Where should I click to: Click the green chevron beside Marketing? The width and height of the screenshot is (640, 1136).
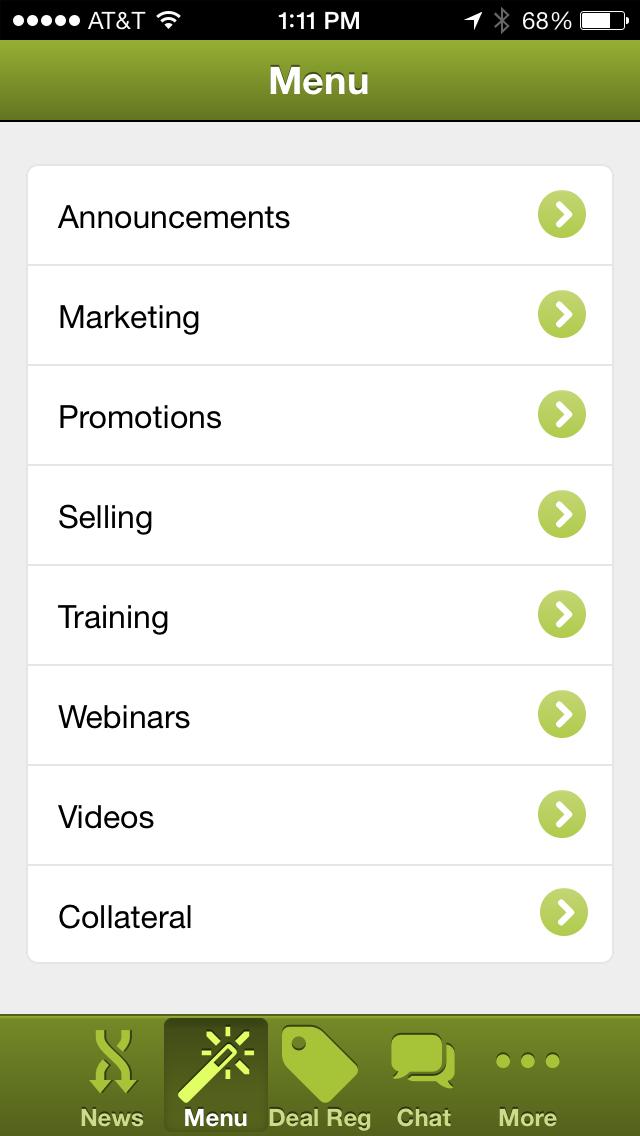(562, 315)
